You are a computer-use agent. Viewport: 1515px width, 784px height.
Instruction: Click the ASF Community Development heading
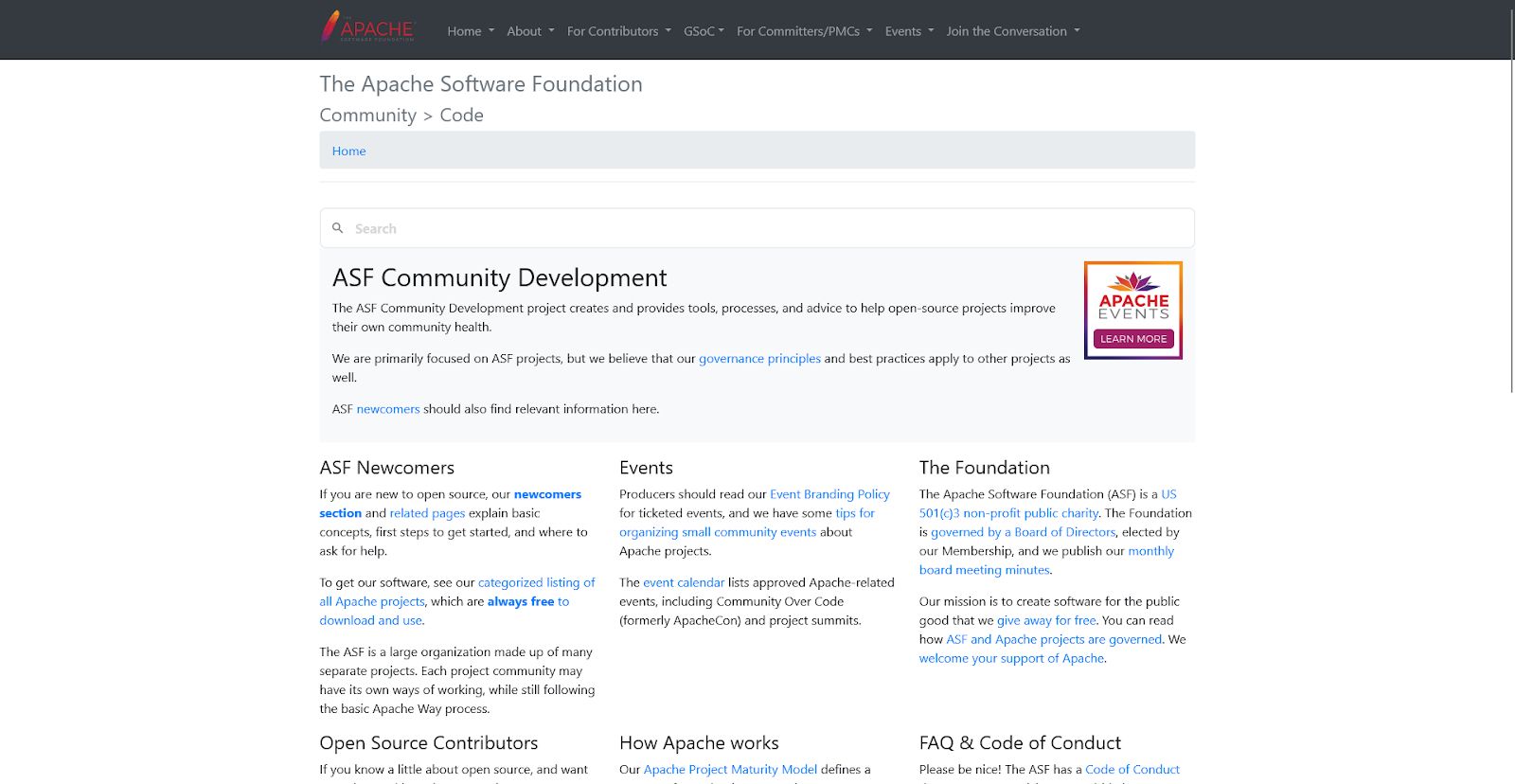[499, 277]
